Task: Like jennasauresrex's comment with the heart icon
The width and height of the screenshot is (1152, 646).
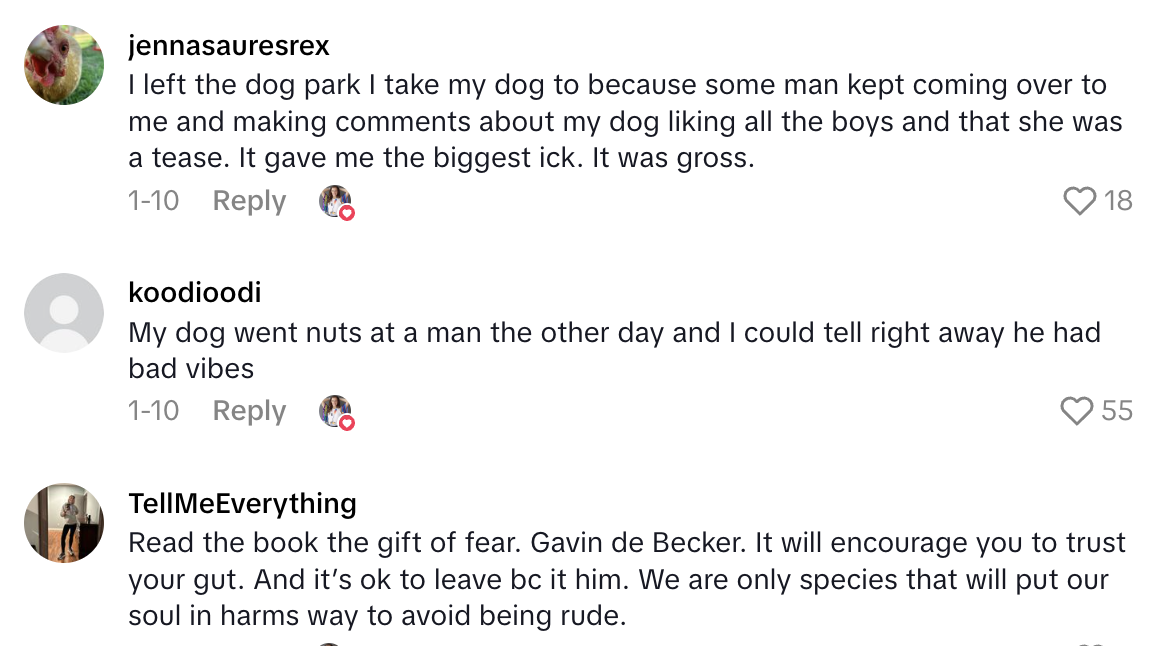Action: click(x=1079, y=201)
